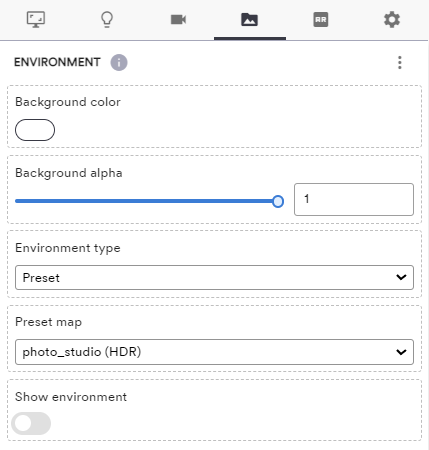The image size is (429, 450).
Task: Click the Background color label text
Action: pos(68,102)
